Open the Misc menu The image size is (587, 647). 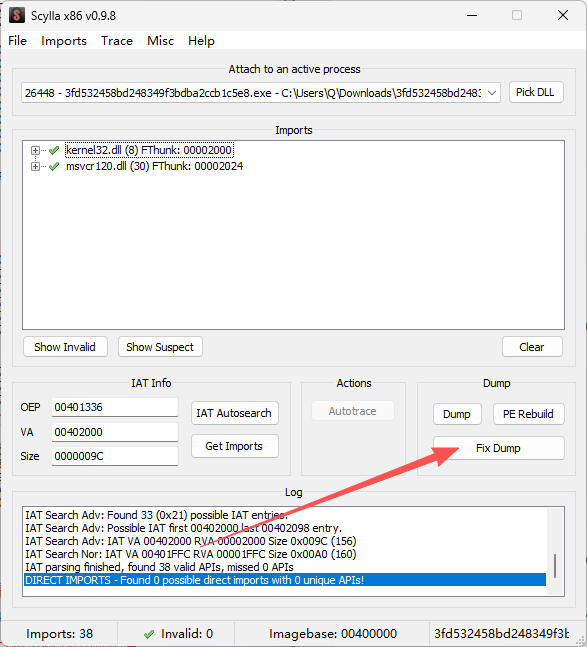[160, 41]
